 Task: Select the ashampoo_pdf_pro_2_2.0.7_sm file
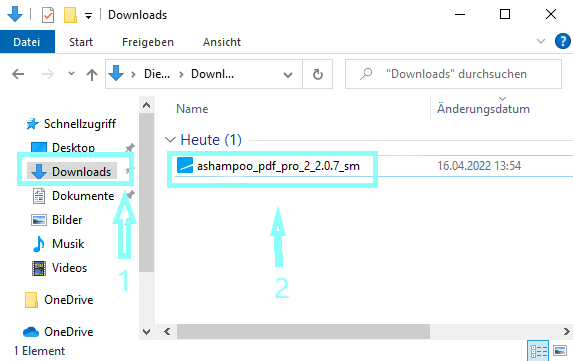point(278,166)
